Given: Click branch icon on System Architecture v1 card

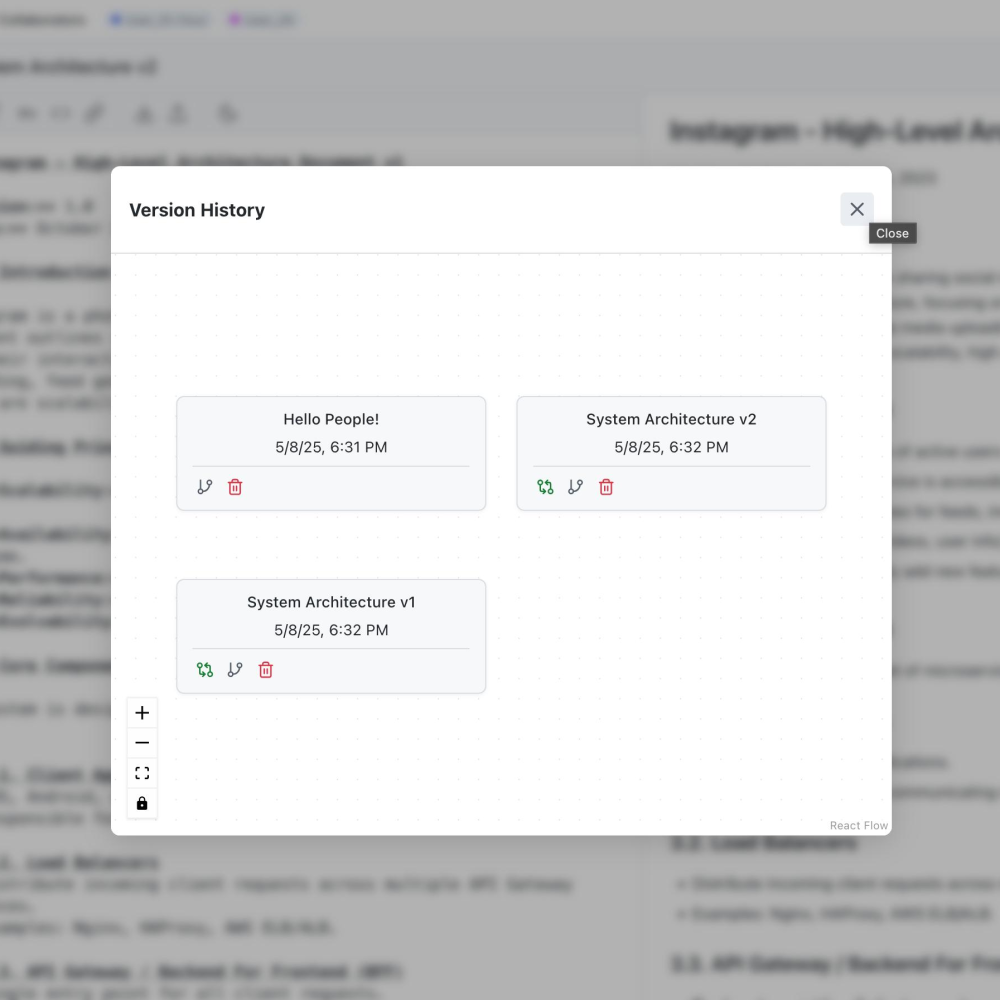Looking at the screenshot, I should [235, 670].
